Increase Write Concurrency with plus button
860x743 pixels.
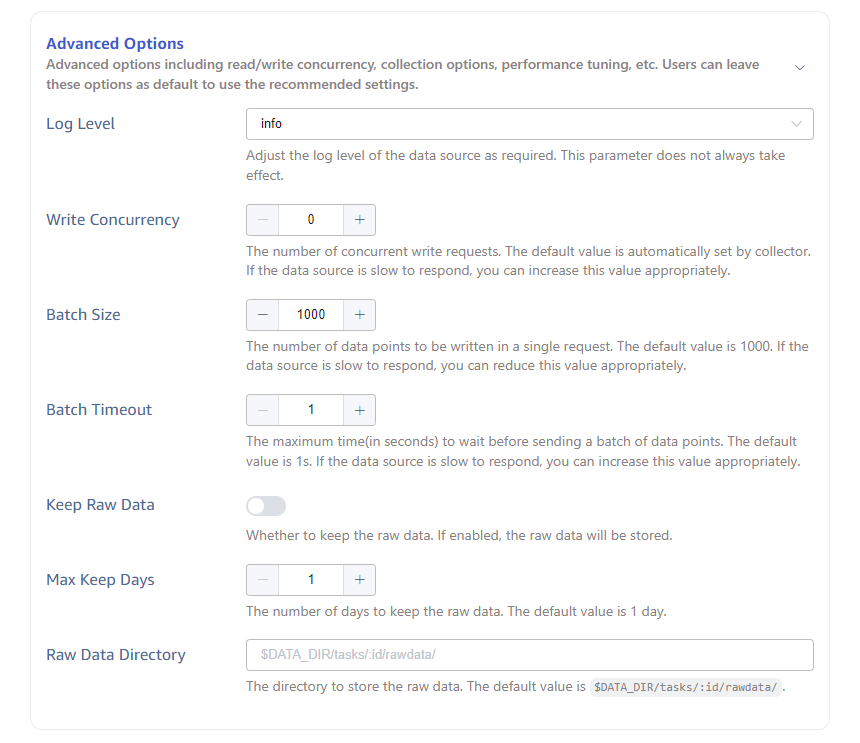coord(359,220)
